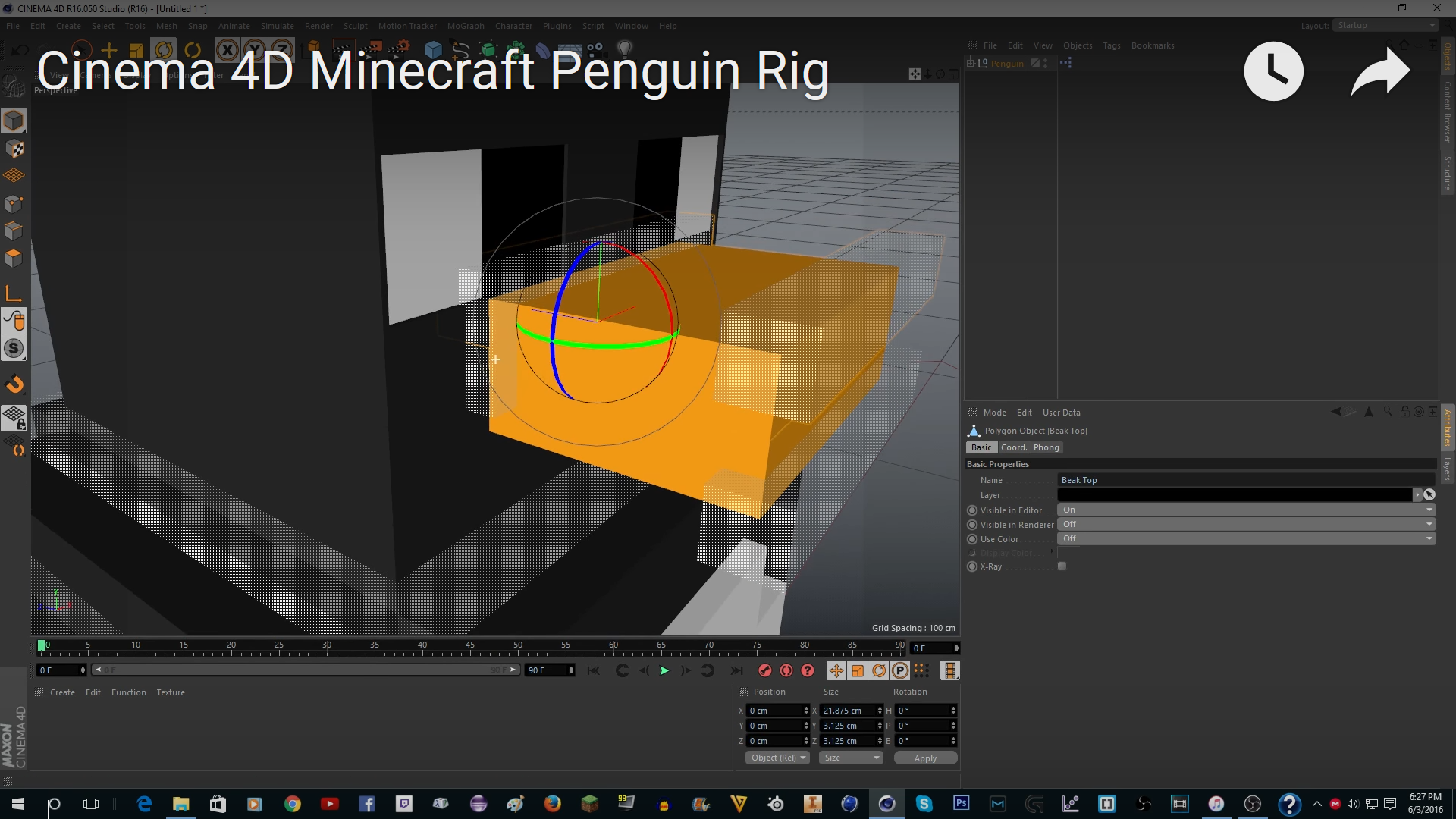Open the MoGraph menu

[466, 26]
